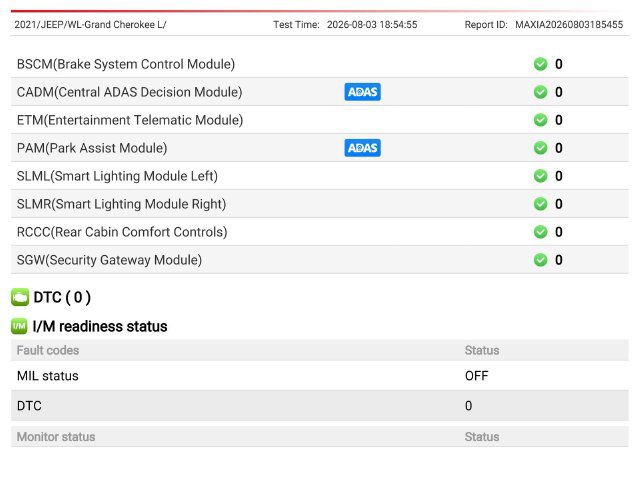Select SGW(Security Gateway Module) row
Viewport: 640px width, 480px height.
click(320, 260)
